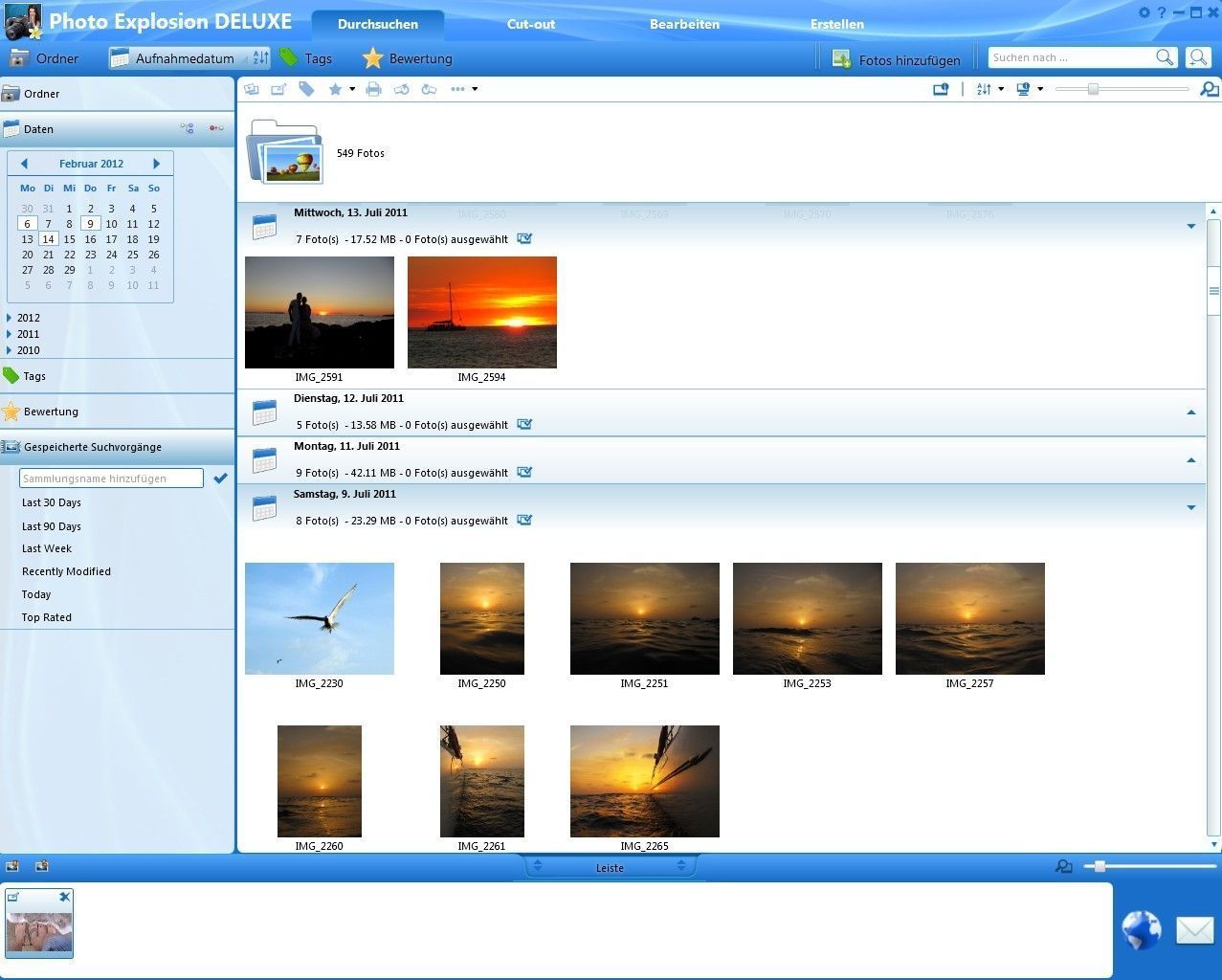This screenshot has width=1222, height=980.
Task: Click the print icon in toolbar
Action: point(373,89)
